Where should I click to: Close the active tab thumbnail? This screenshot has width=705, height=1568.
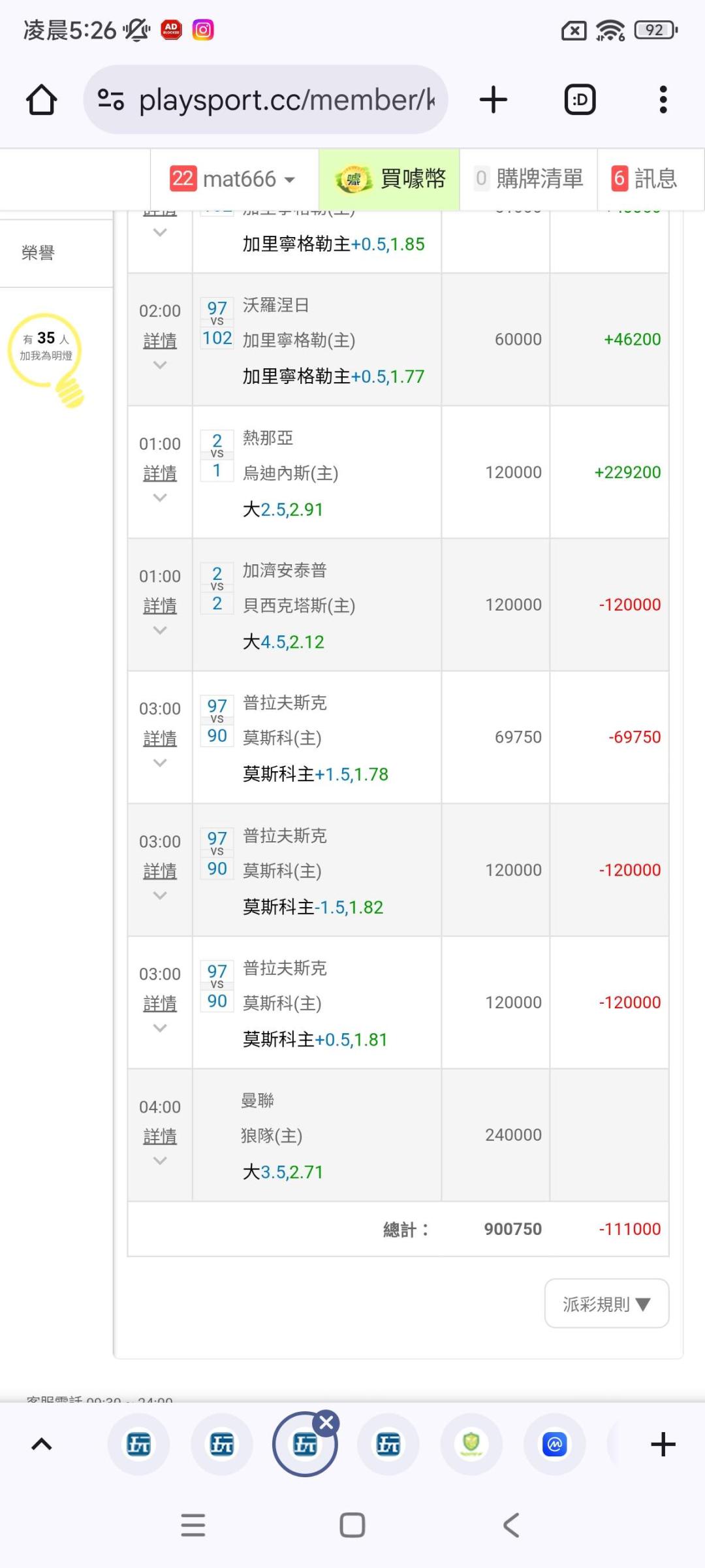pos(326,1422)
